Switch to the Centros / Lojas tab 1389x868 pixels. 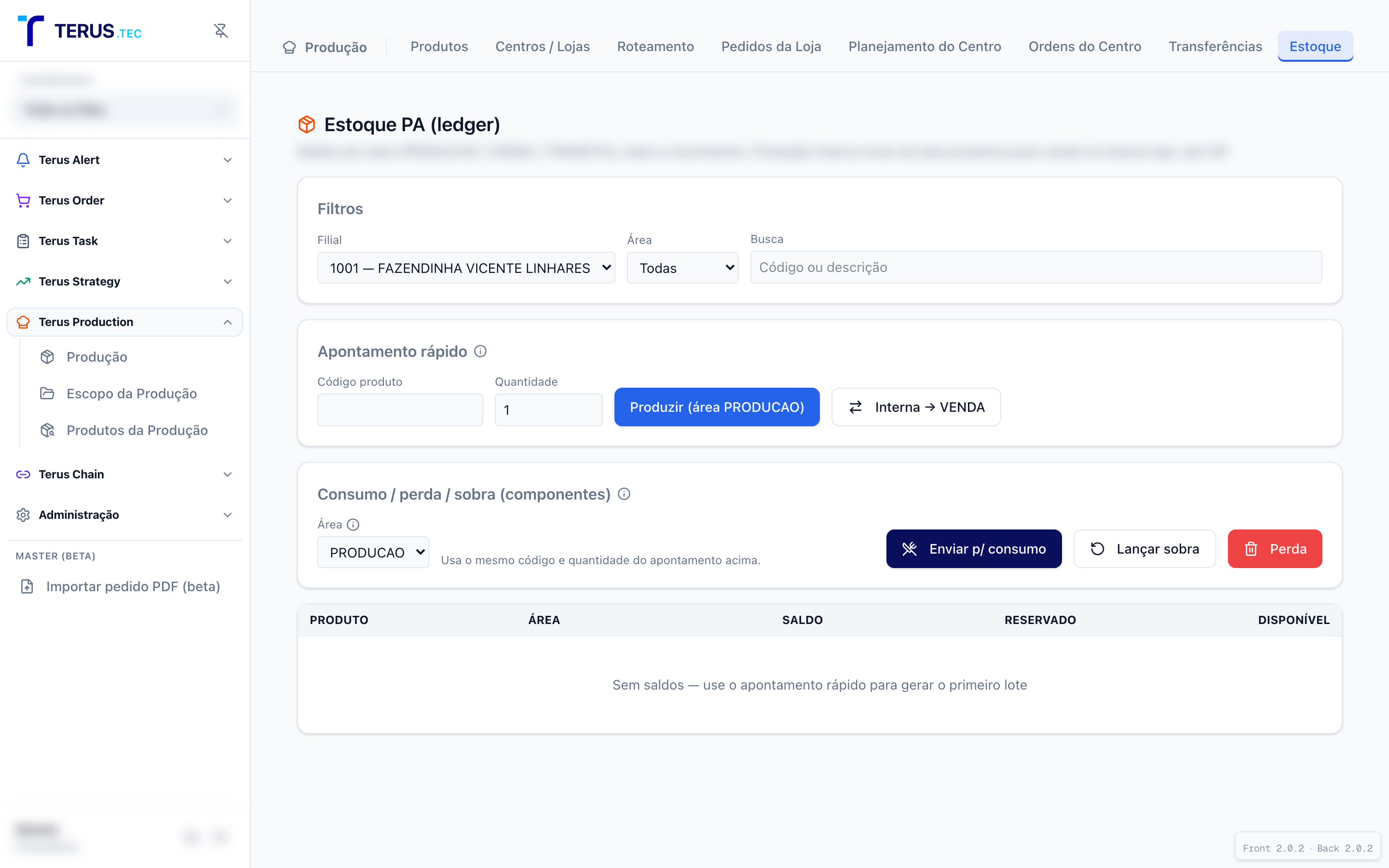pyautogui.click(x=543, y=46)
